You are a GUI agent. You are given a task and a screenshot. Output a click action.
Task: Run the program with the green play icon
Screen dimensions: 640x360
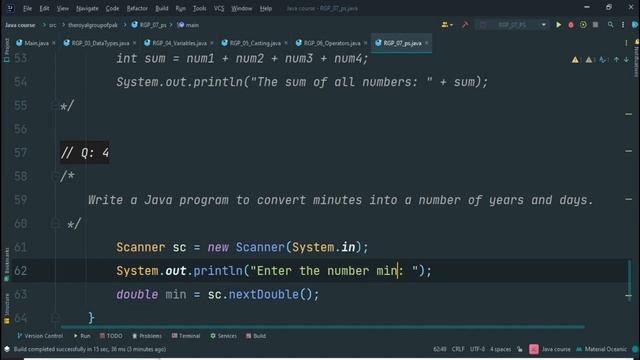point(558,25)
